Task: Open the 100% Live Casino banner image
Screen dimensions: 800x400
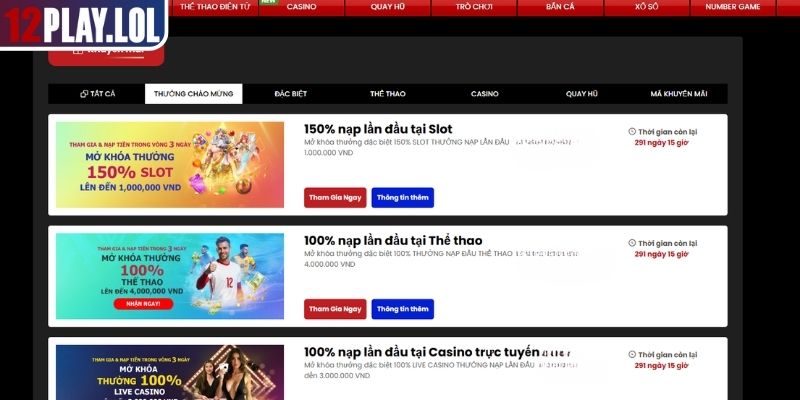Action: coord(170,372)
